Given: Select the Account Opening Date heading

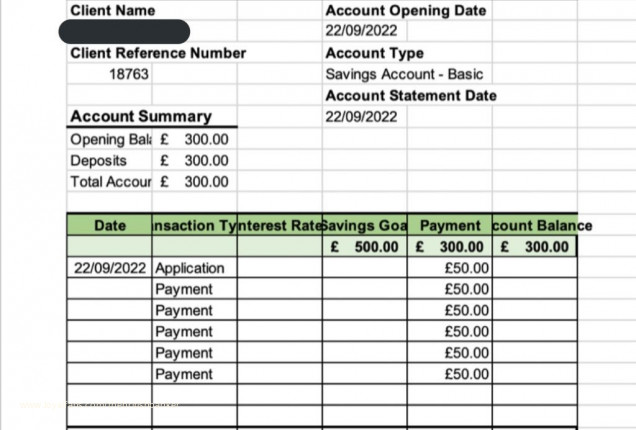Looking at the screenshot, I should [x=405, y=11].
